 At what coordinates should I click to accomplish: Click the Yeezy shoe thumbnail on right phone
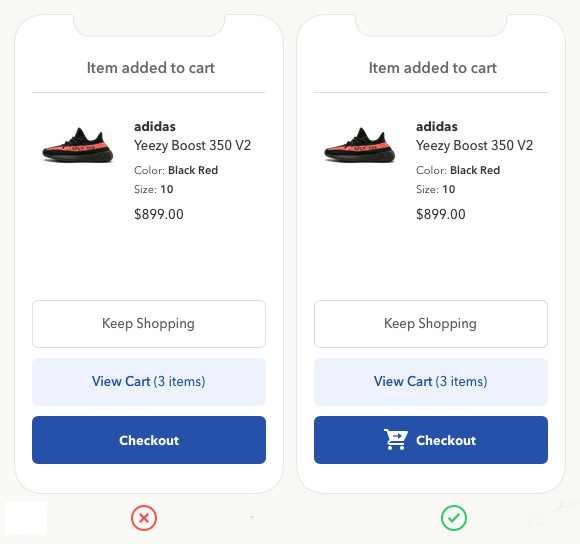pyautogui.click(x=360, y=145)
